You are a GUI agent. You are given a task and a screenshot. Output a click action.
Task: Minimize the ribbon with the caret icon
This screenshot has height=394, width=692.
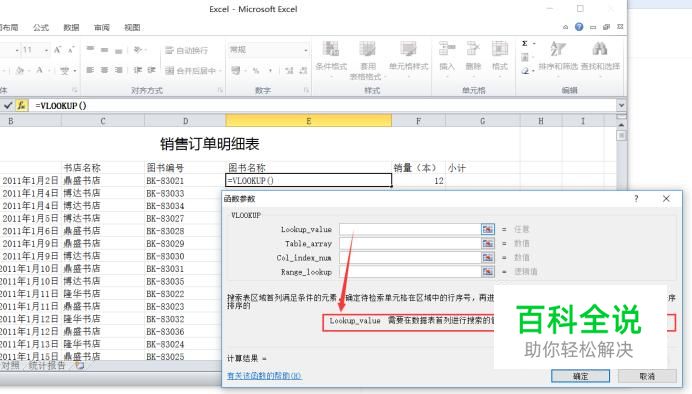(565, 27)
